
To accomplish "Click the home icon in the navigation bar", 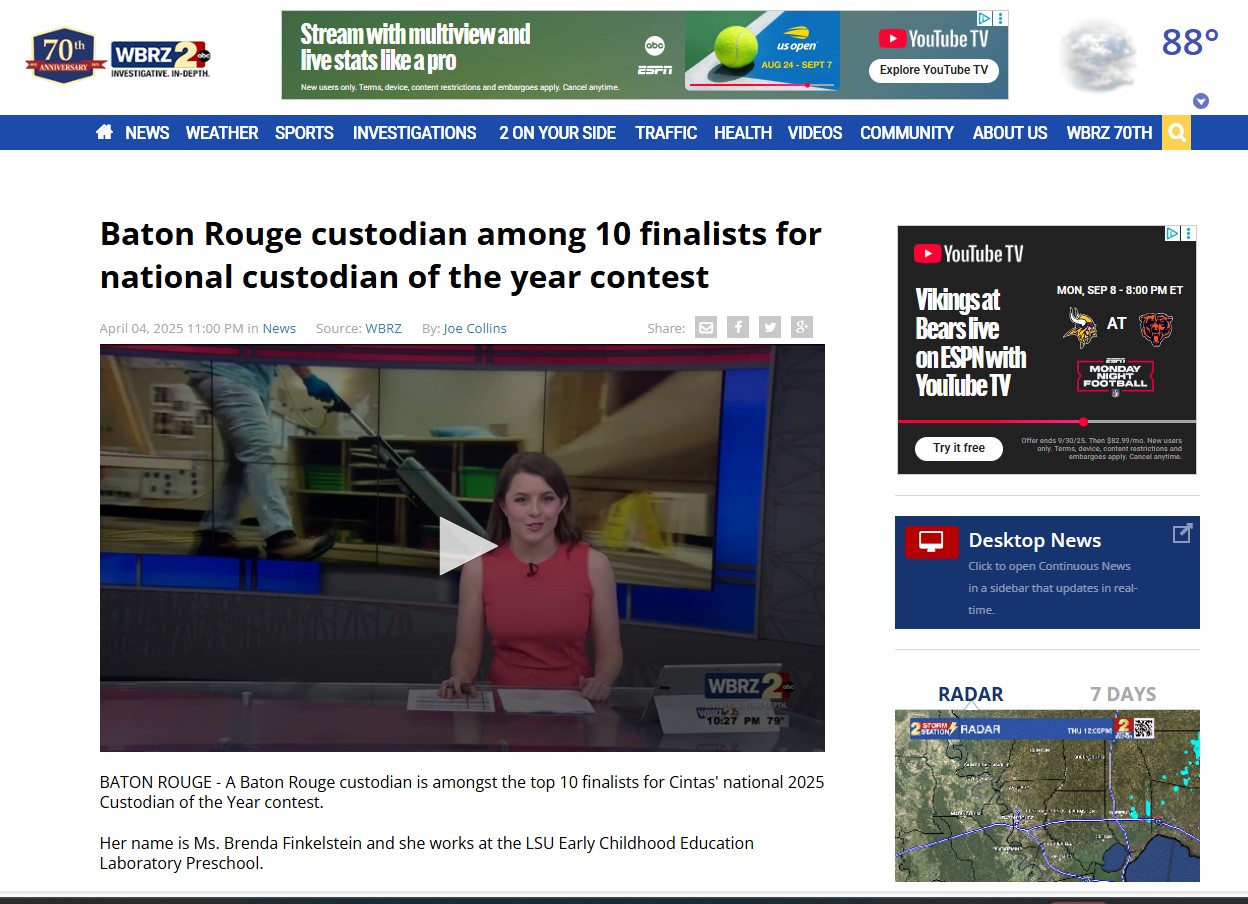I will [x=104, y=132].
